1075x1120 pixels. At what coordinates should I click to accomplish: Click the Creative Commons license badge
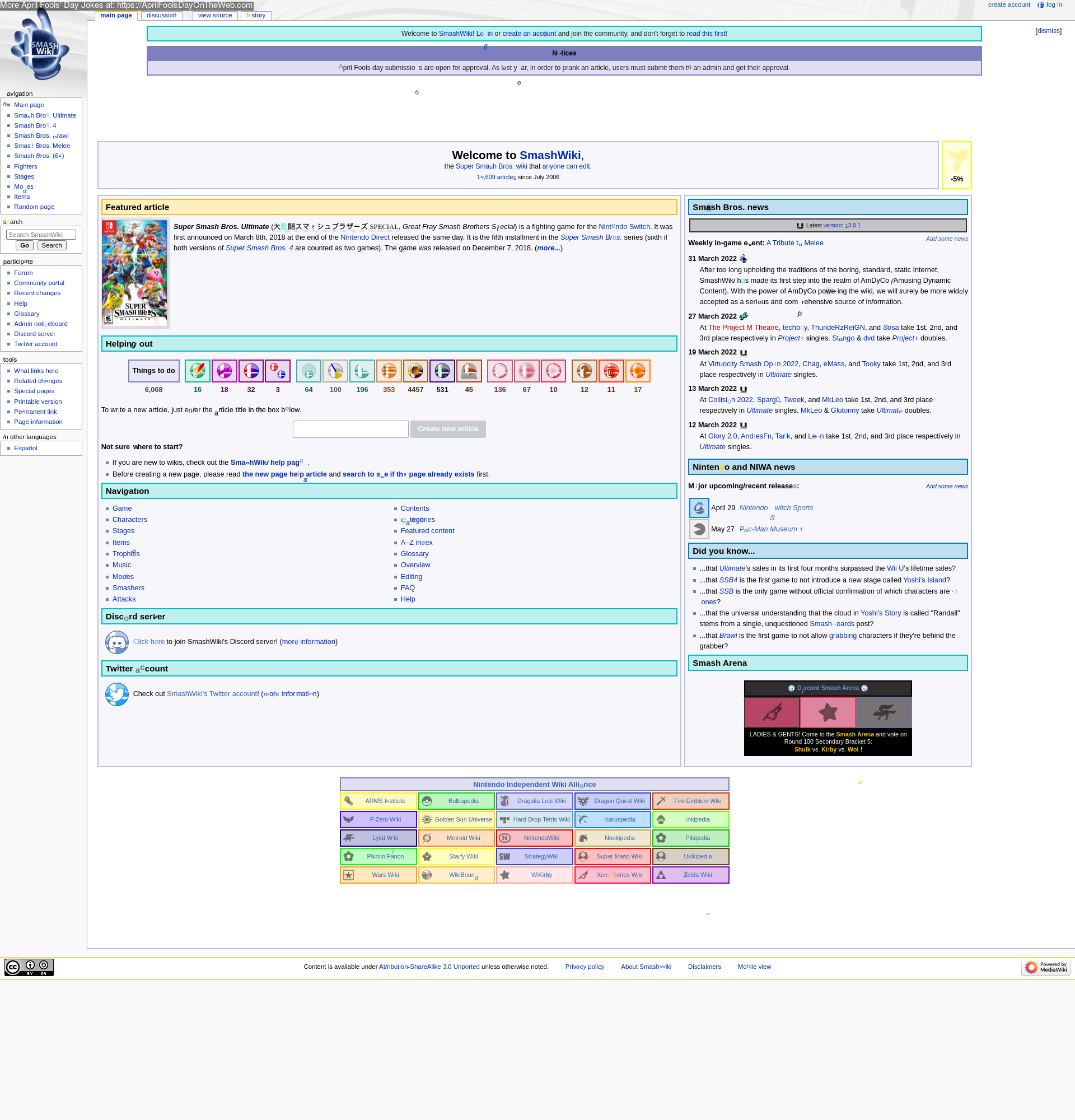pyautogui.click(x=29, y=967)
